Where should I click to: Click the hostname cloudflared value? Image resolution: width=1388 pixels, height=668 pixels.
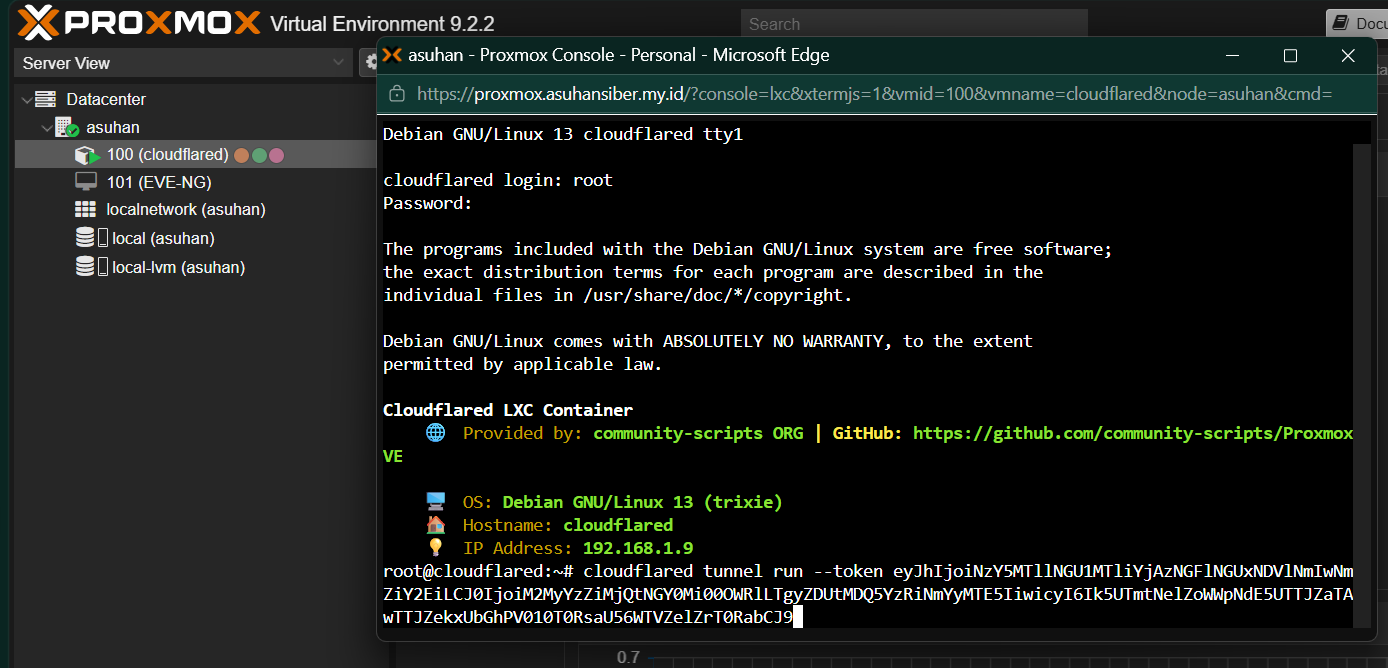[x=618, y=525]
